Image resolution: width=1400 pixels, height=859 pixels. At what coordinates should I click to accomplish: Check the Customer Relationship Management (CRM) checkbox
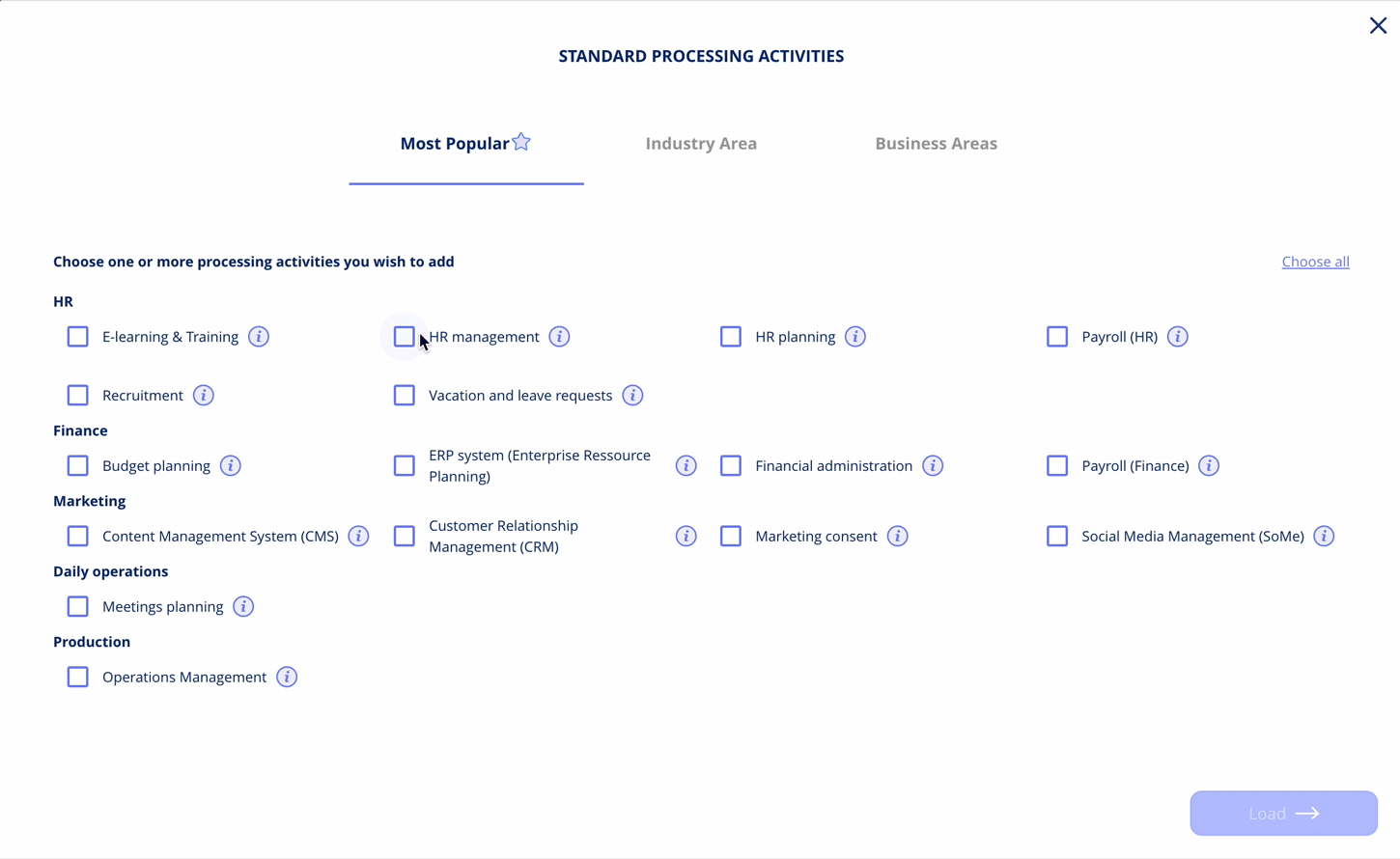pos(404,536)
